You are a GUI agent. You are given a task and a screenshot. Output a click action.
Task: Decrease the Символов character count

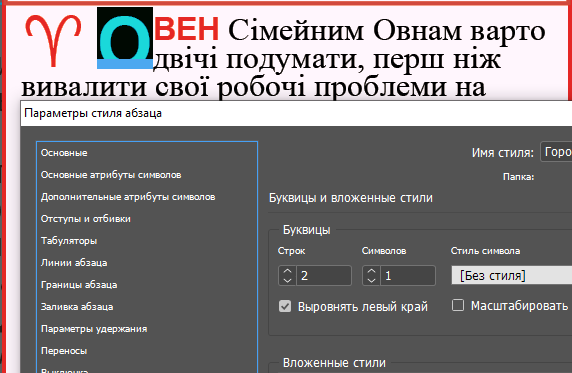(371, 280)
